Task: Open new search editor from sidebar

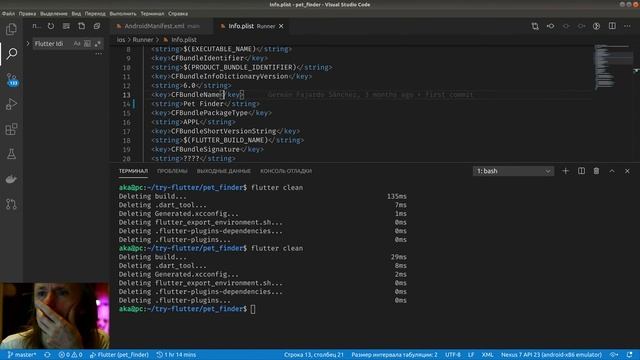Action: click(82, 26)
